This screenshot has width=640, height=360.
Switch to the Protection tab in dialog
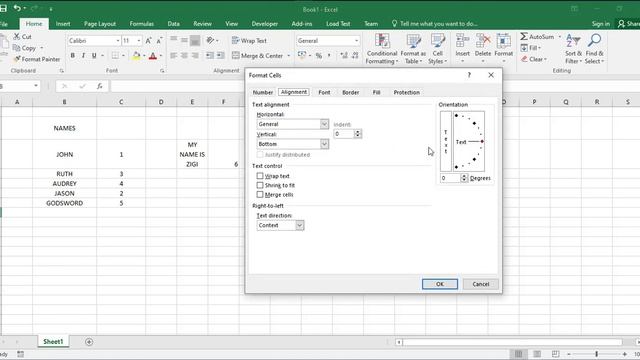407,92
